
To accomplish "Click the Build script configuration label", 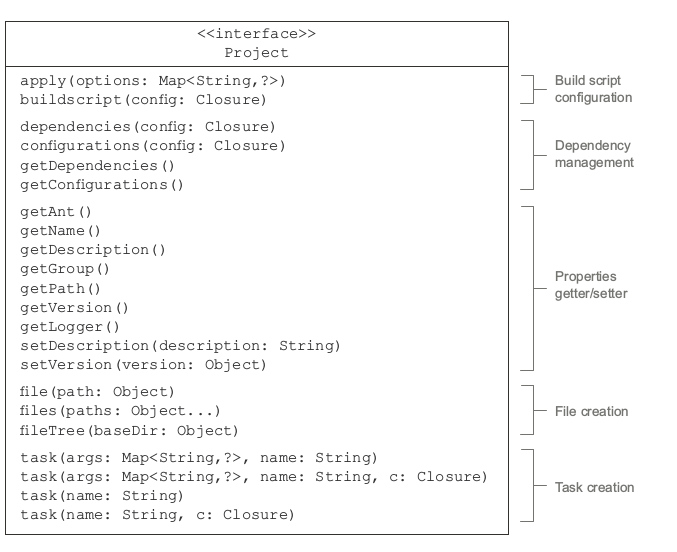I will pos(593,89).
